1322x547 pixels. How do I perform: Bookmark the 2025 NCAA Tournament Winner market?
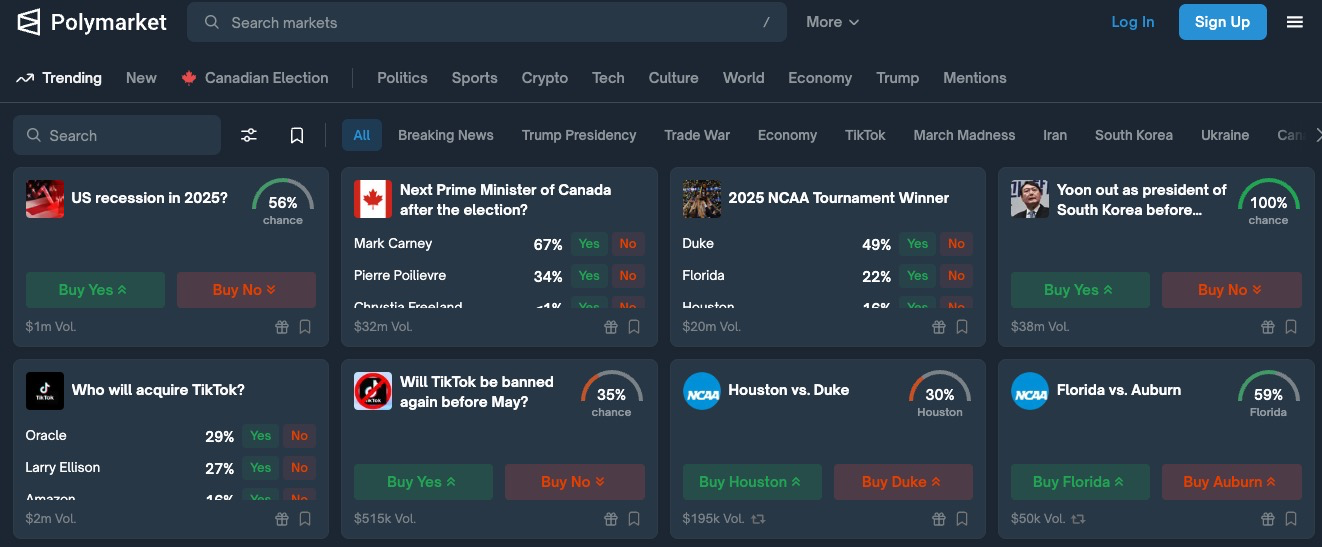pyautogui.click(x=962, y=327)
